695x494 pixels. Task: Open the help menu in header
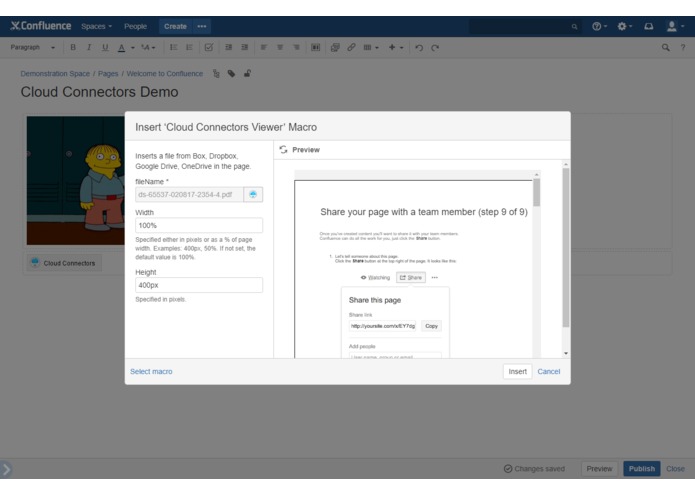(599, 27)
